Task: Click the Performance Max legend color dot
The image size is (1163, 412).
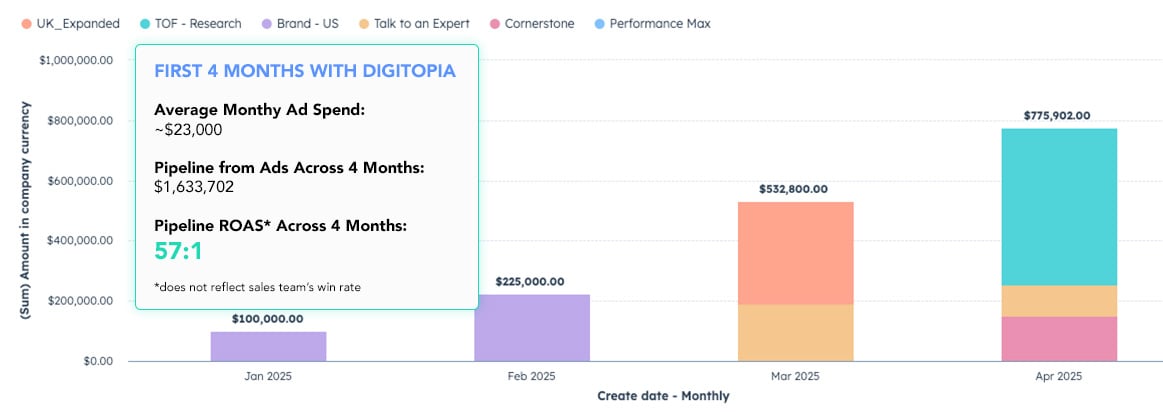Action: pos(598,23)
